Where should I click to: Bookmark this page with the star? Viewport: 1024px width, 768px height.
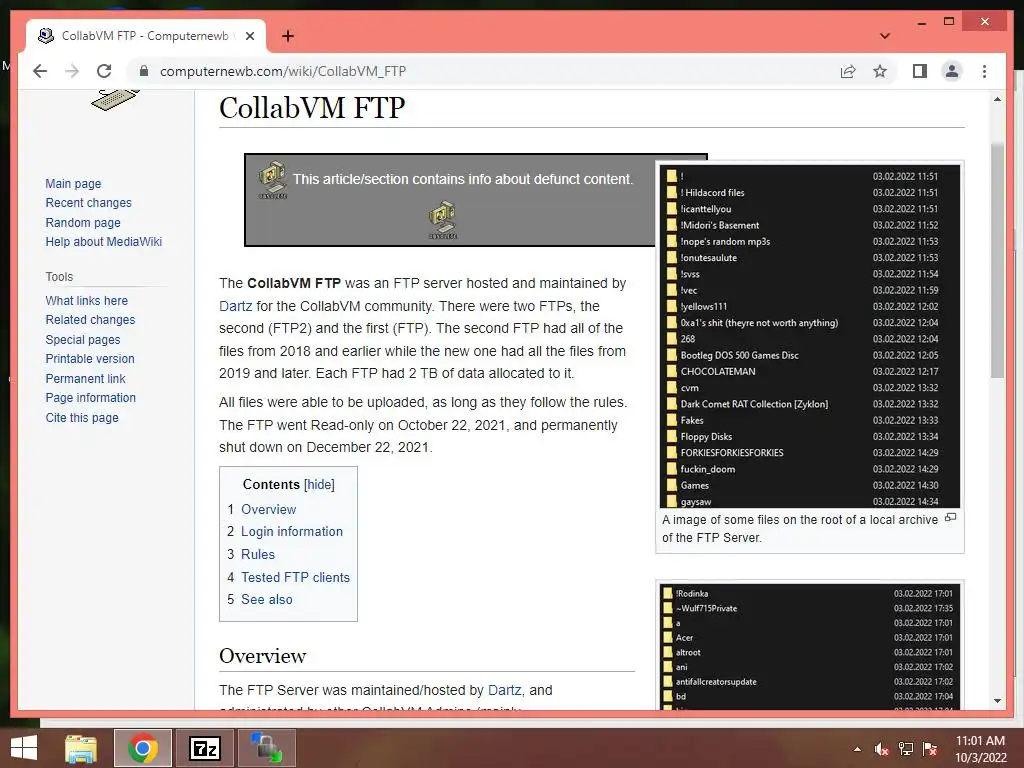tap(880, 71)
